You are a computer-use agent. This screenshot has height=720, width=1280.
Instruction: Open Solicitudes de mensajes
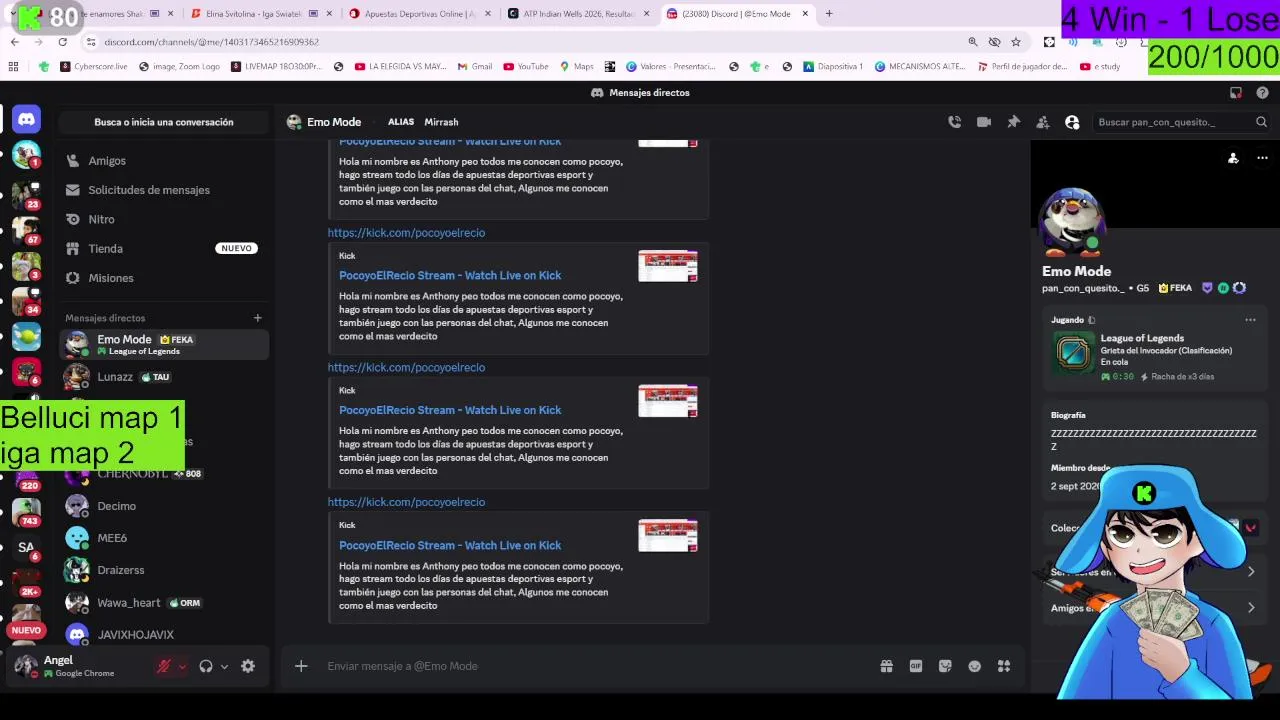tap(164, 190)
